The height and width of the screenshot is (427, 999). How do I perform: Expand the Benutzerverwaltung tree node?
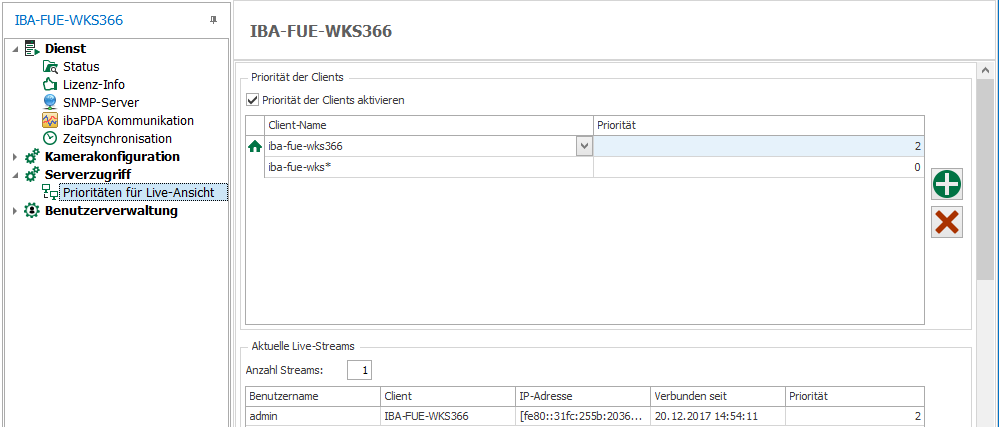(15, 211)
